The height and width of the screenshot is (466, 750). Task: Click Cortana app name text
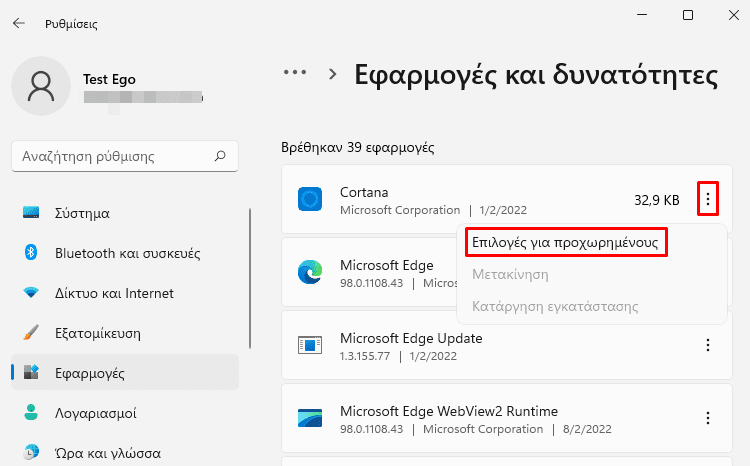(364, 192)
